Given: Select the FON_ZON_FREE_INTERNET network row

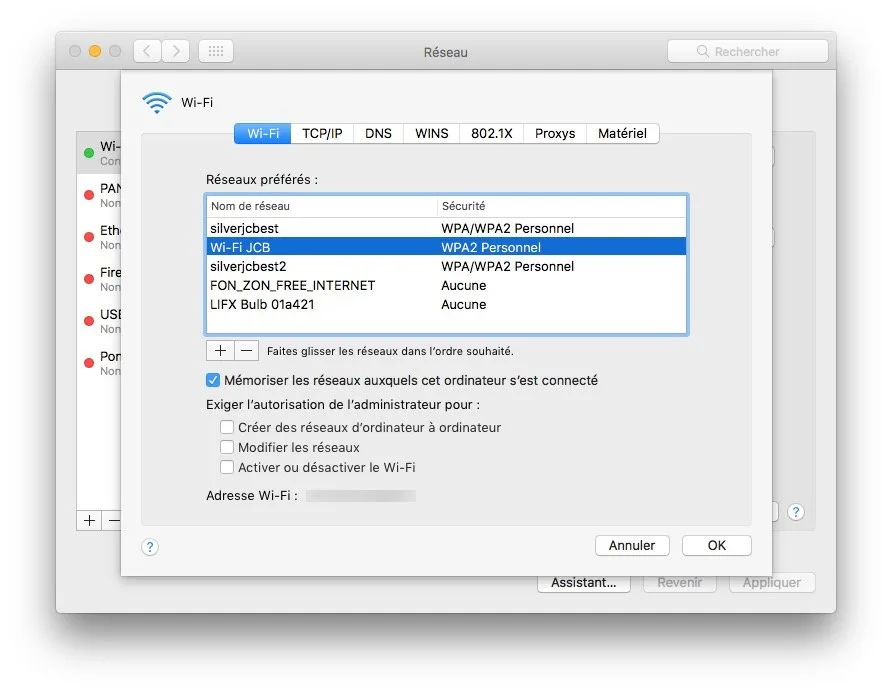Looking at the screenshot, I should 447,285.
